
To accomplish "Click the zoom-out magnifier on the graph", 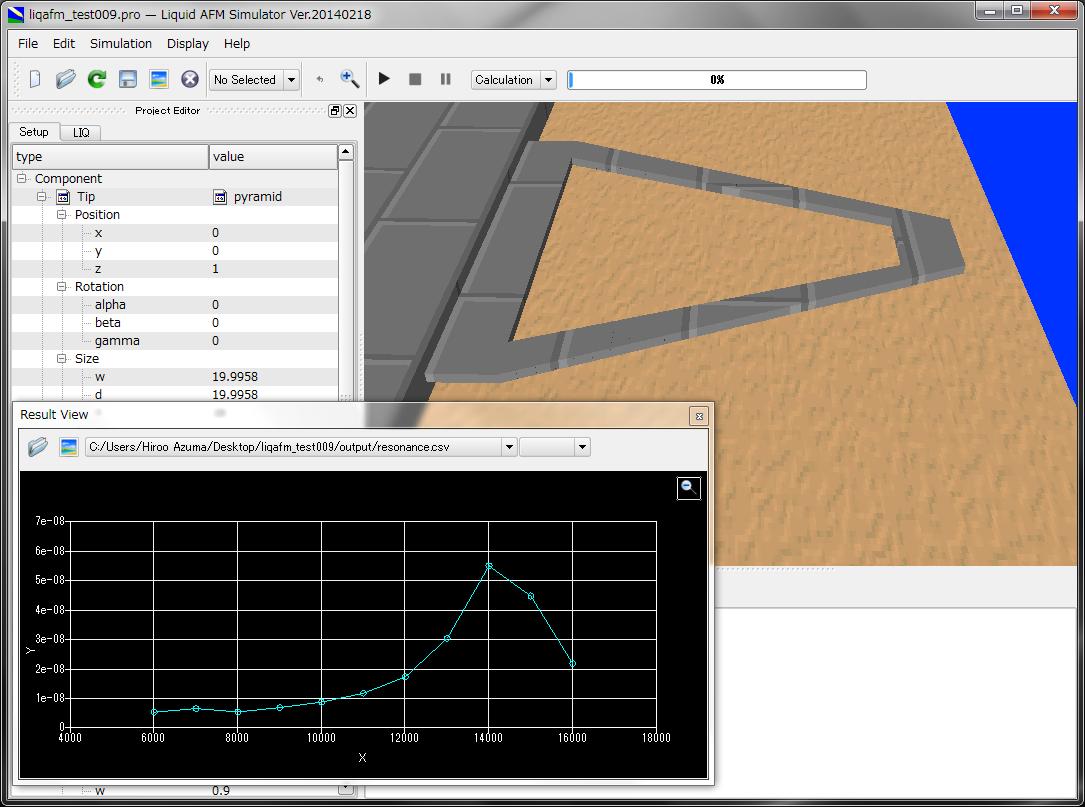I will click(x=688, y=487).
